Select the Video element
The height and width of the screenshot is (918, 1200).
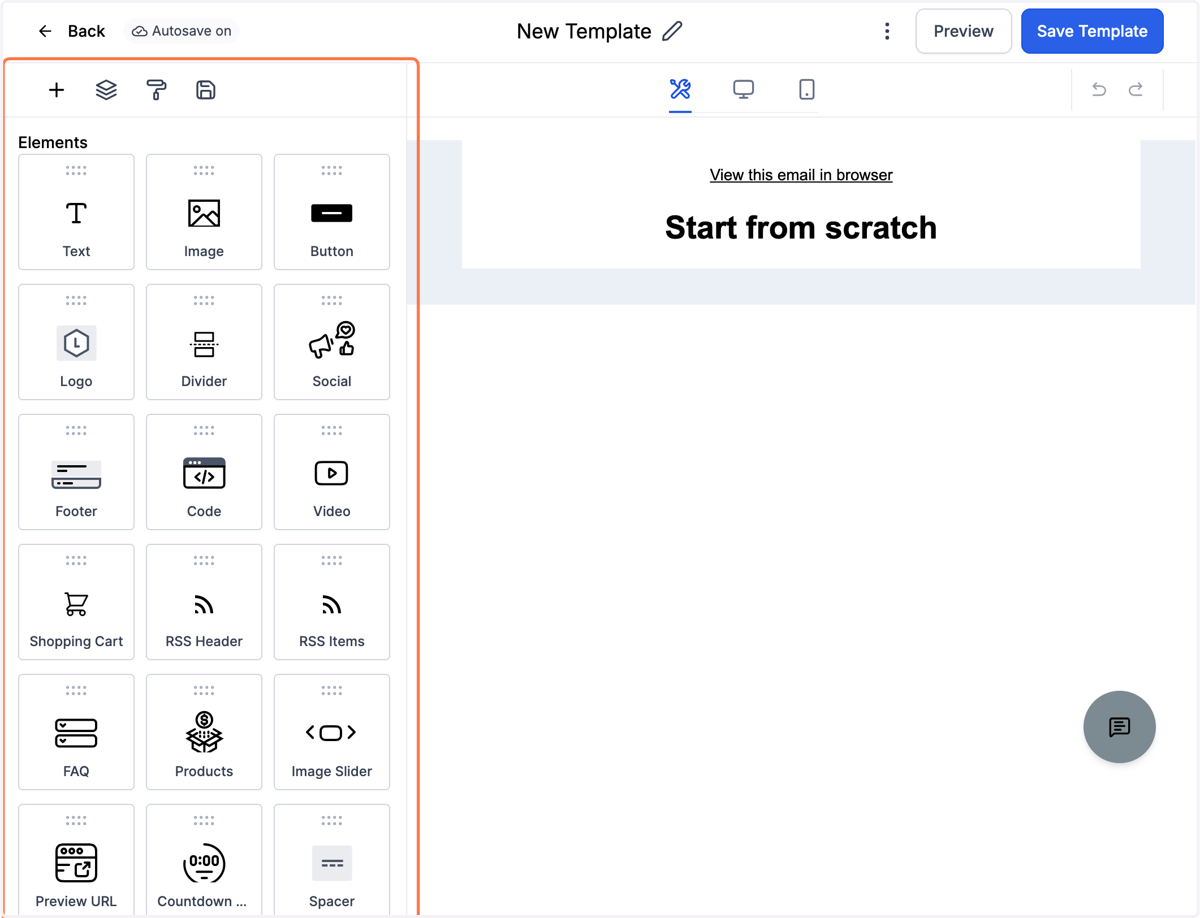click(x=332, y=472)
